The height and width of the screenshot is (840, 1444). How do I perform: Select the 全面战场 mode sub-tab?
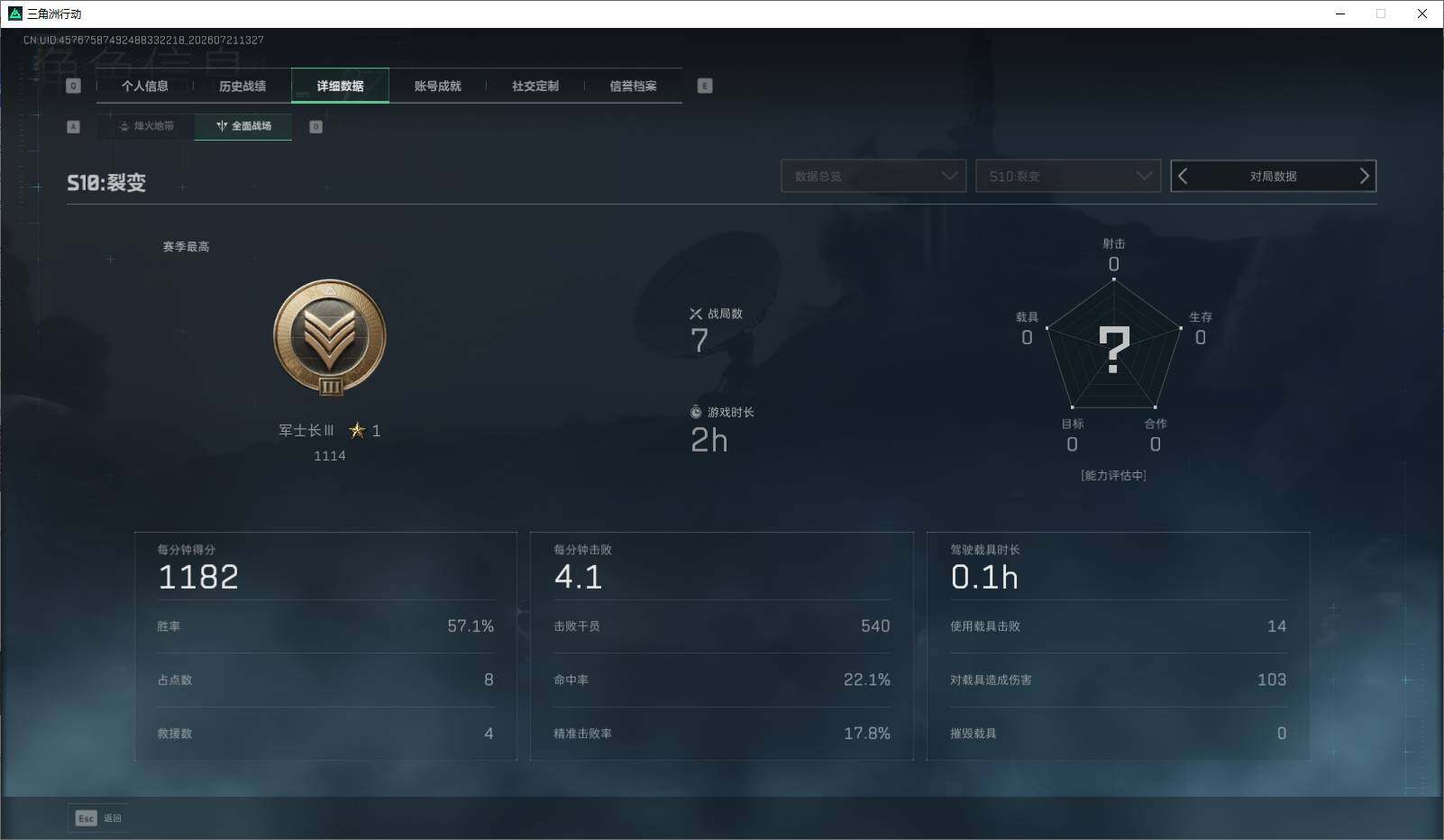tap(243, 126)
